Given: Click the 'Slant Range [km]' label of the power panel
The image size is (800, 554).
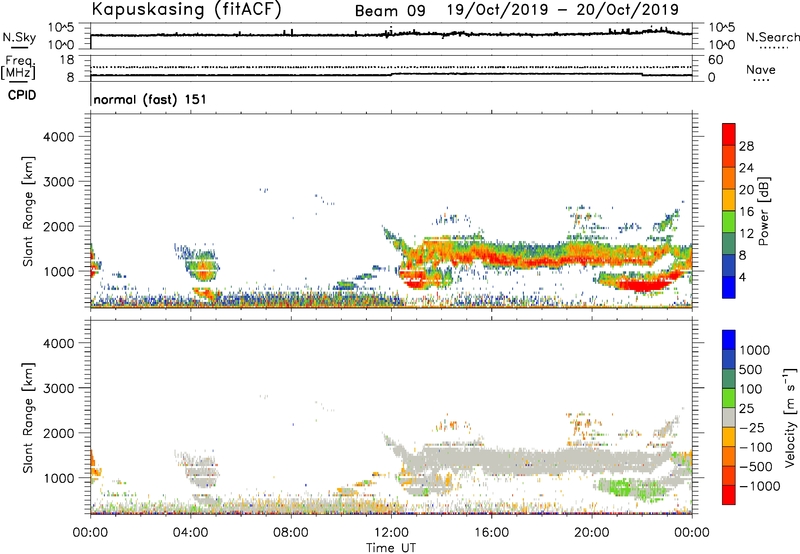Looking at the screenshot, I should click(x=28, y=211).
